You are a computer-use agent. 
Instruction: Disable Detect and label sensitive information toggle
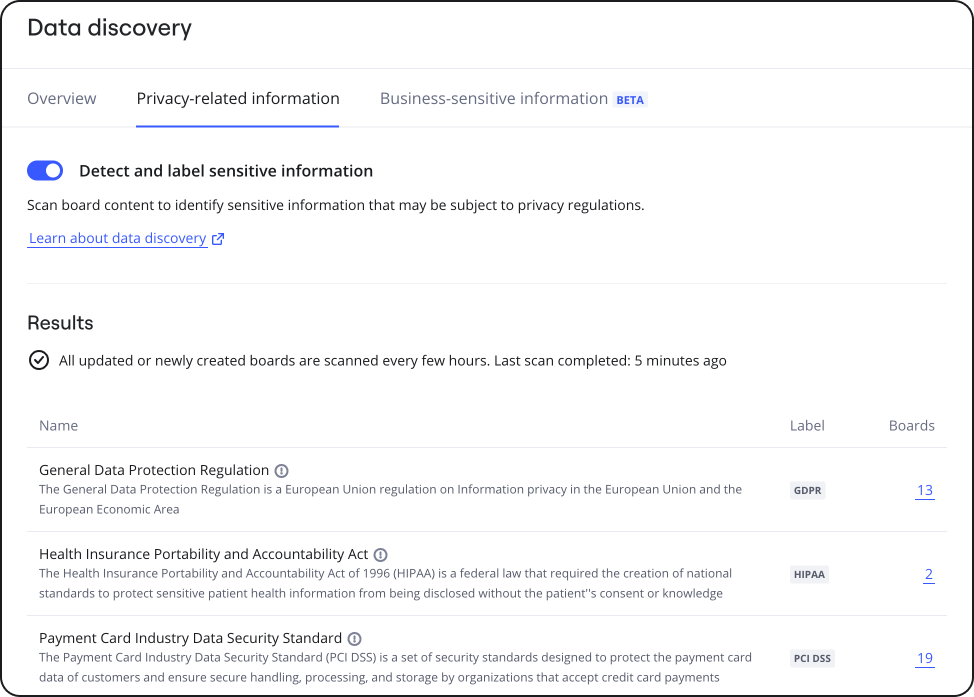click(x=45, y=171)
